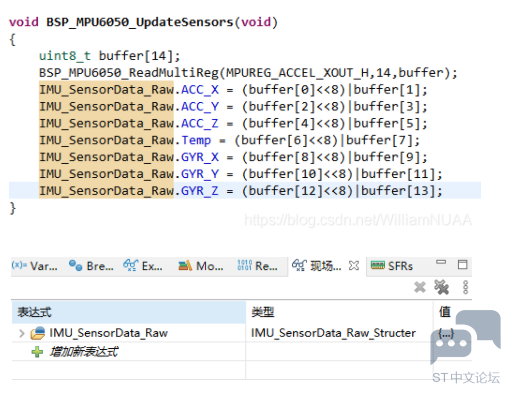Click the Breakpoints tab dot icon
The height and width of the screenshot is (393, 509).
pyautogui.click(x=75, y=265)
